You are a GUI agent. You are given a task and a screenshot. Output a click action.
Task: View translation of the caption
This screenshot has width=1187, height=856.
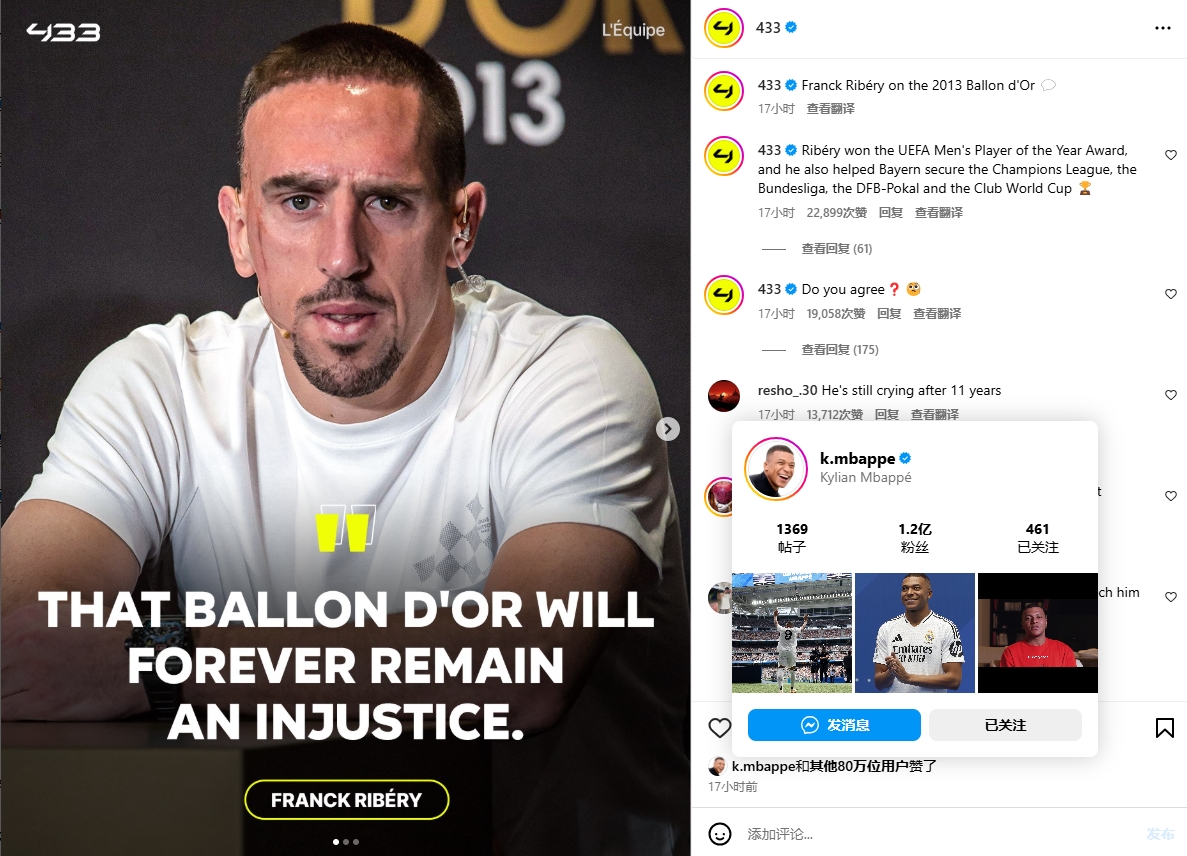[830, 109]
